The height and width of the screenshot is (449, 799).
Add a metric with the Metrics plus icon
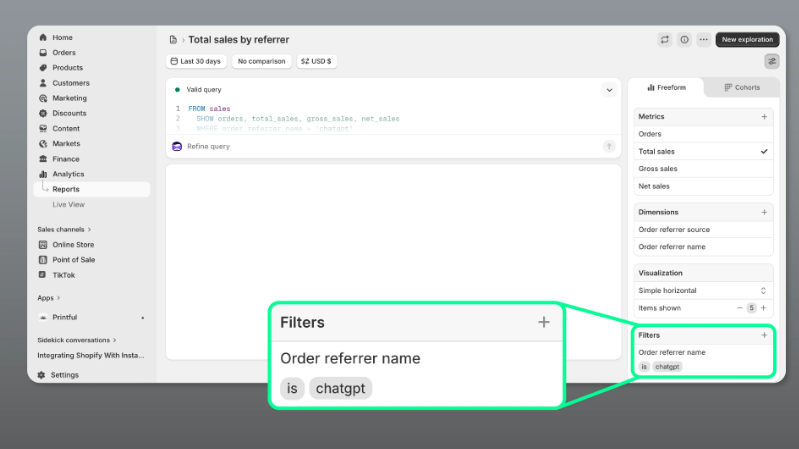(x=764, y=117)
